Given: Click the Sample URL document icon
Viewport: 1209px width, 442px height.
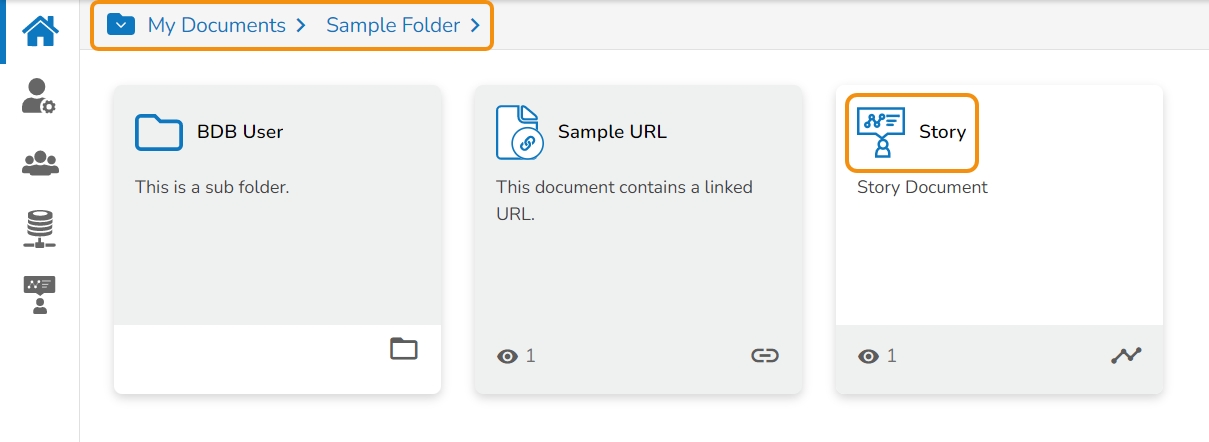Looking at the screenshot, I should (x=518, y=132).
